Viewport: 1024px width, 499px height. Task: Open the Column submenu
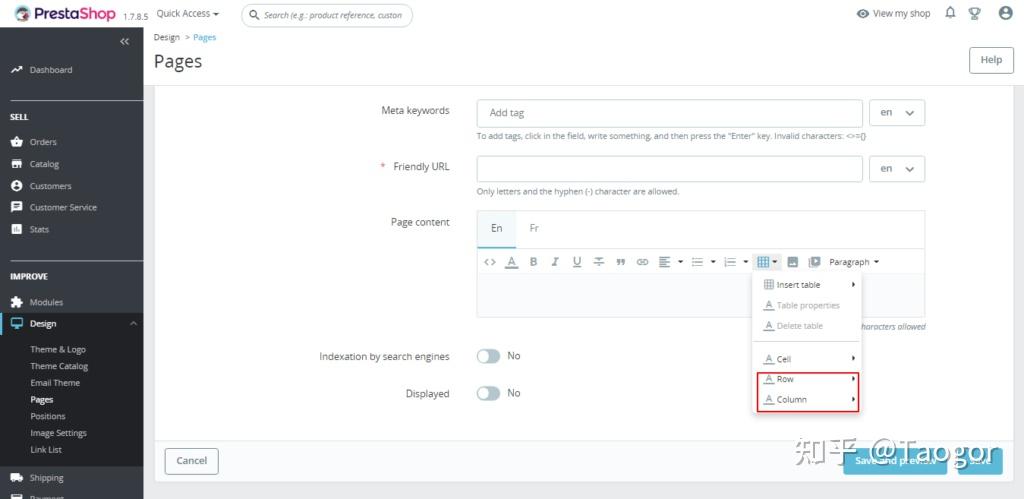(807, 400)
